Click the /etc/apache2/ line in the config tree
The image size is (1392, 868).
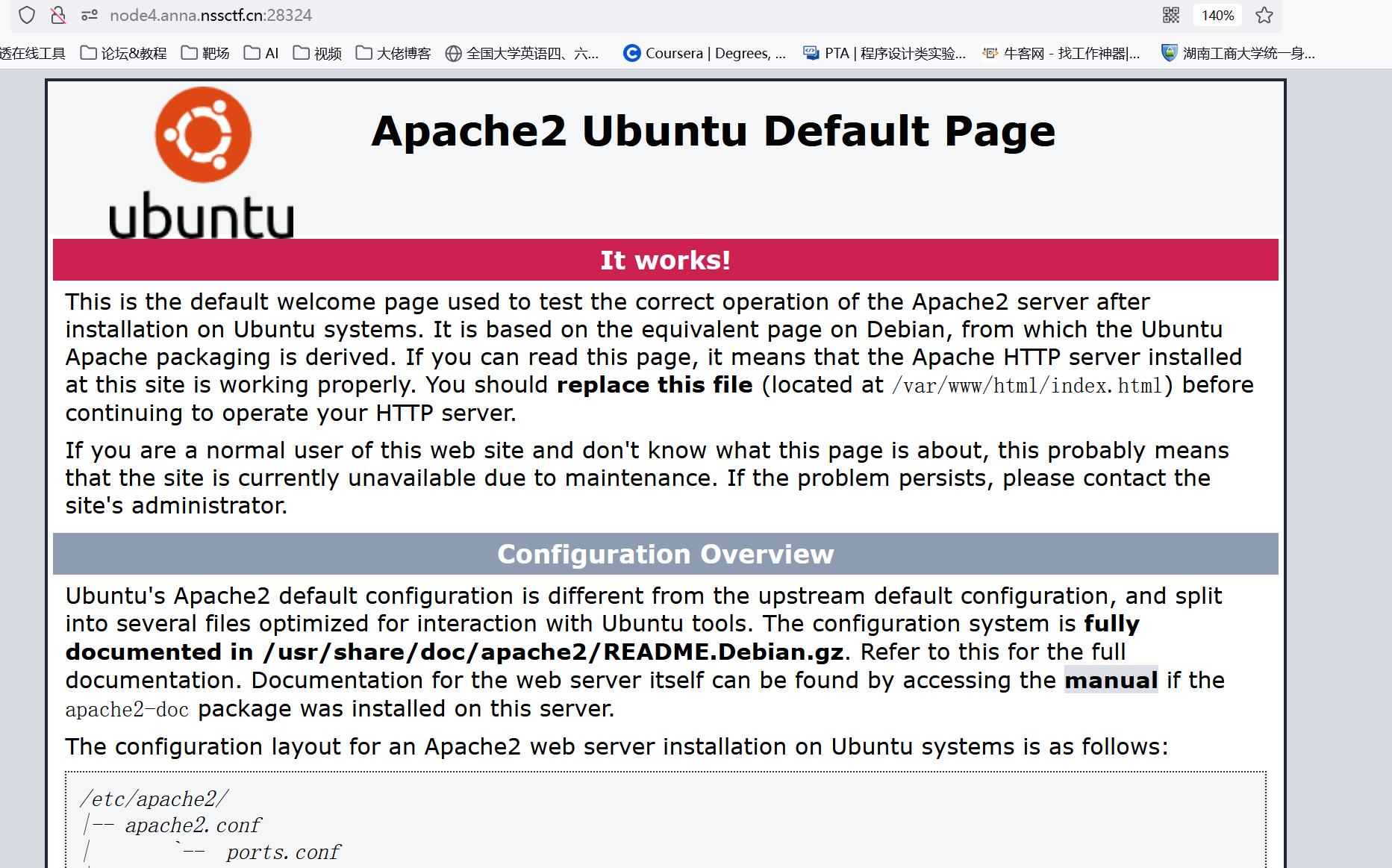tap(155, 799)
